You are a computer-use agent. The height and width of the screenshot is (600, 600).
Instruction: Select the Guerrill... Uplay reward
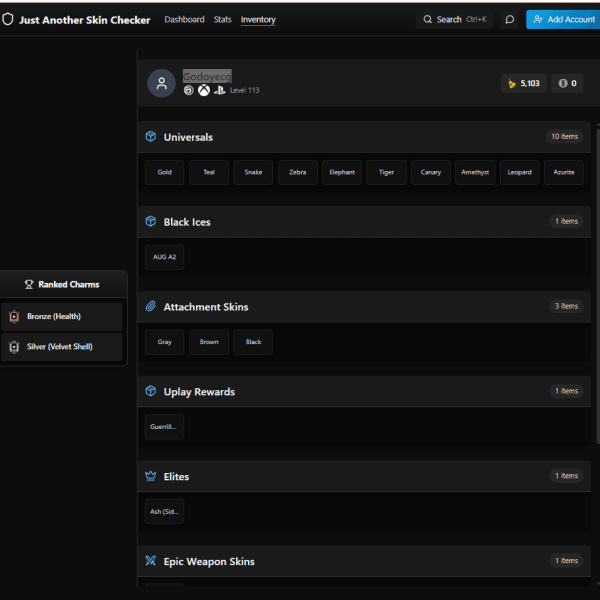165,427
